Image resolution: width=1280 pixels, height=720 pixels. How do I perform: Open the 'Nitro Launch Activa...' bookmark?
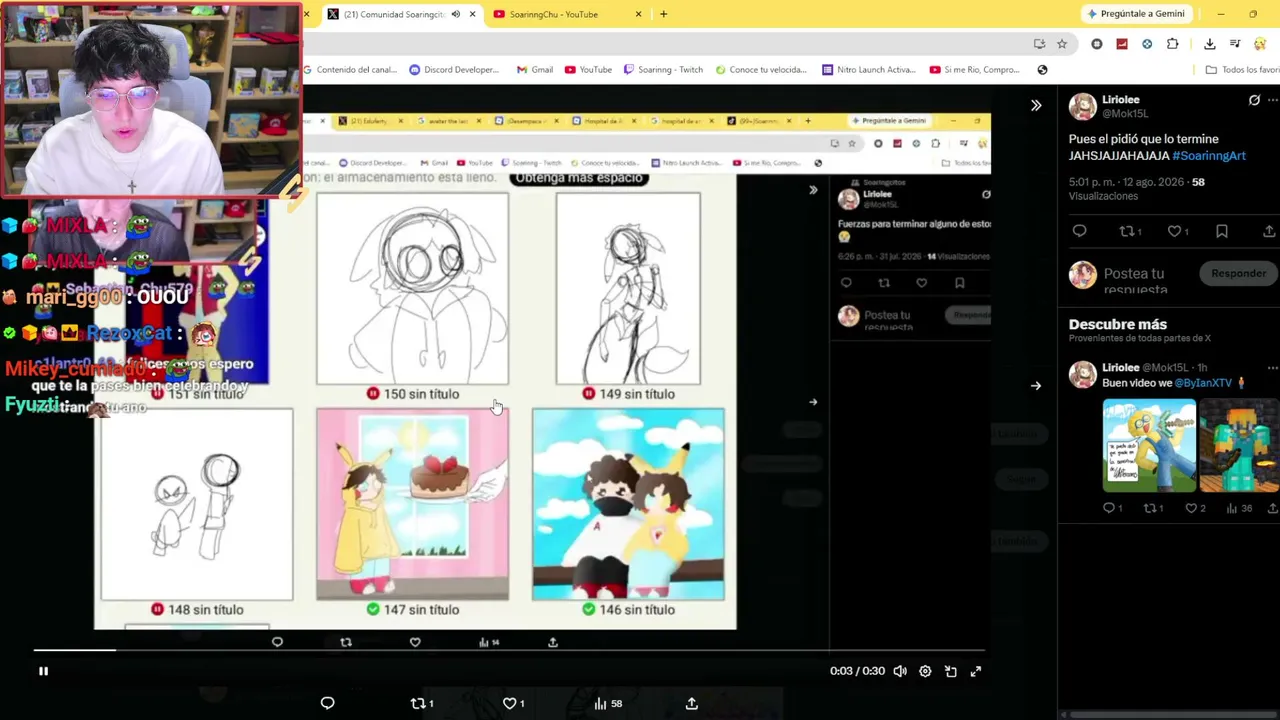pos(868,70)
